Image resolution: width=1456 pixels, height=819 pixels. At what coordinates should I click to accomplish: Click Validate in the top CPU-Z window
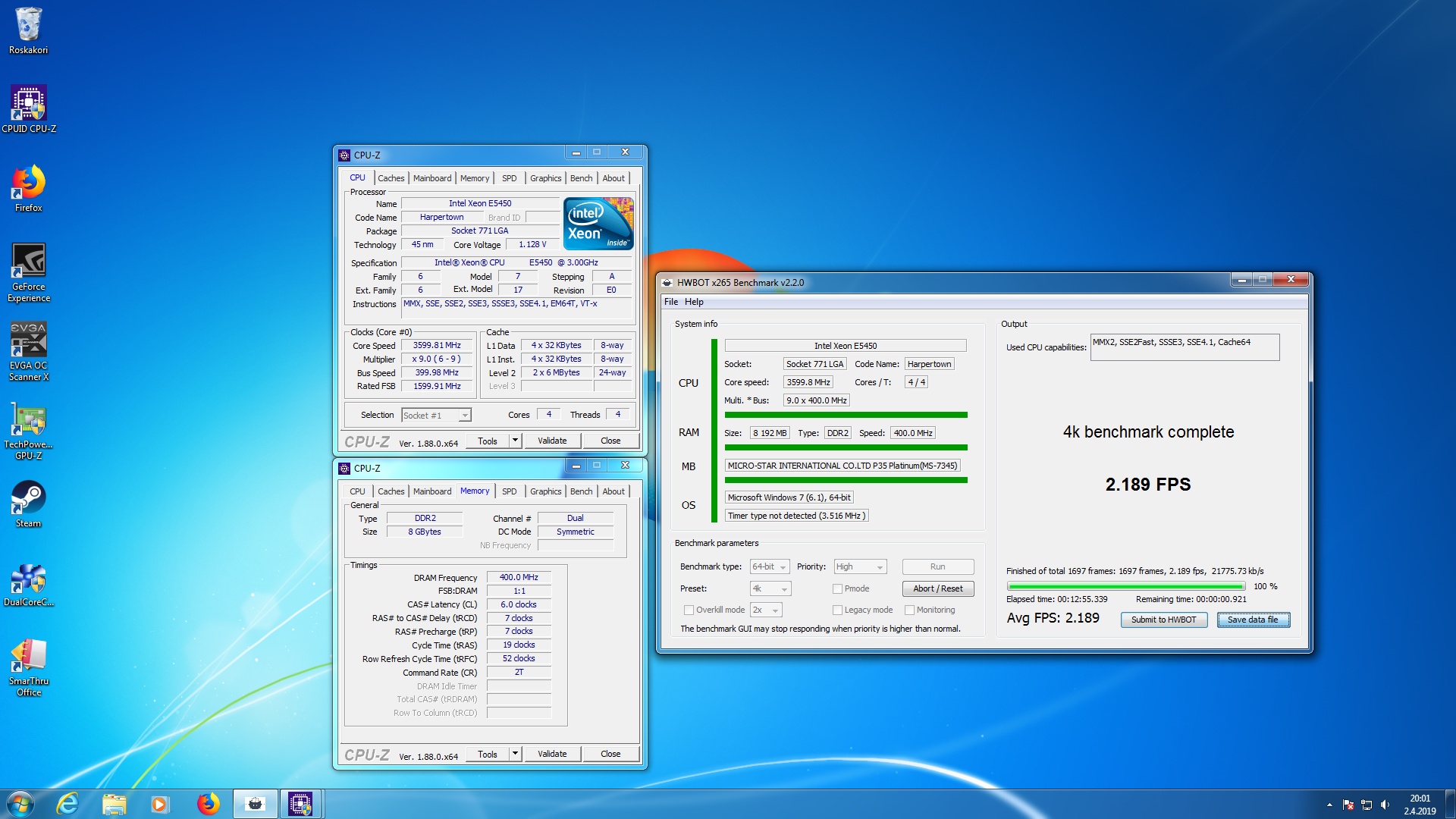(x=552, y=441)
